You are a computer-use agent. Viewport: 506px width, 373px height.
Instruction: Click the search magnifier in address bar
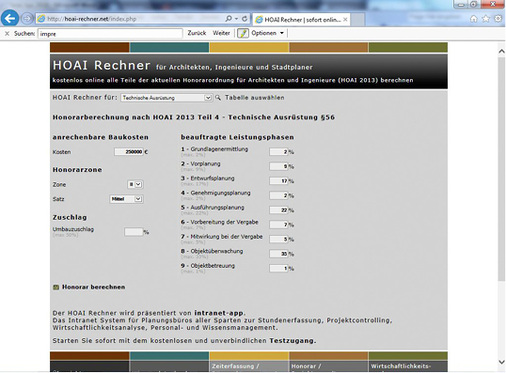pyautogui.click(x=228, y=19)
